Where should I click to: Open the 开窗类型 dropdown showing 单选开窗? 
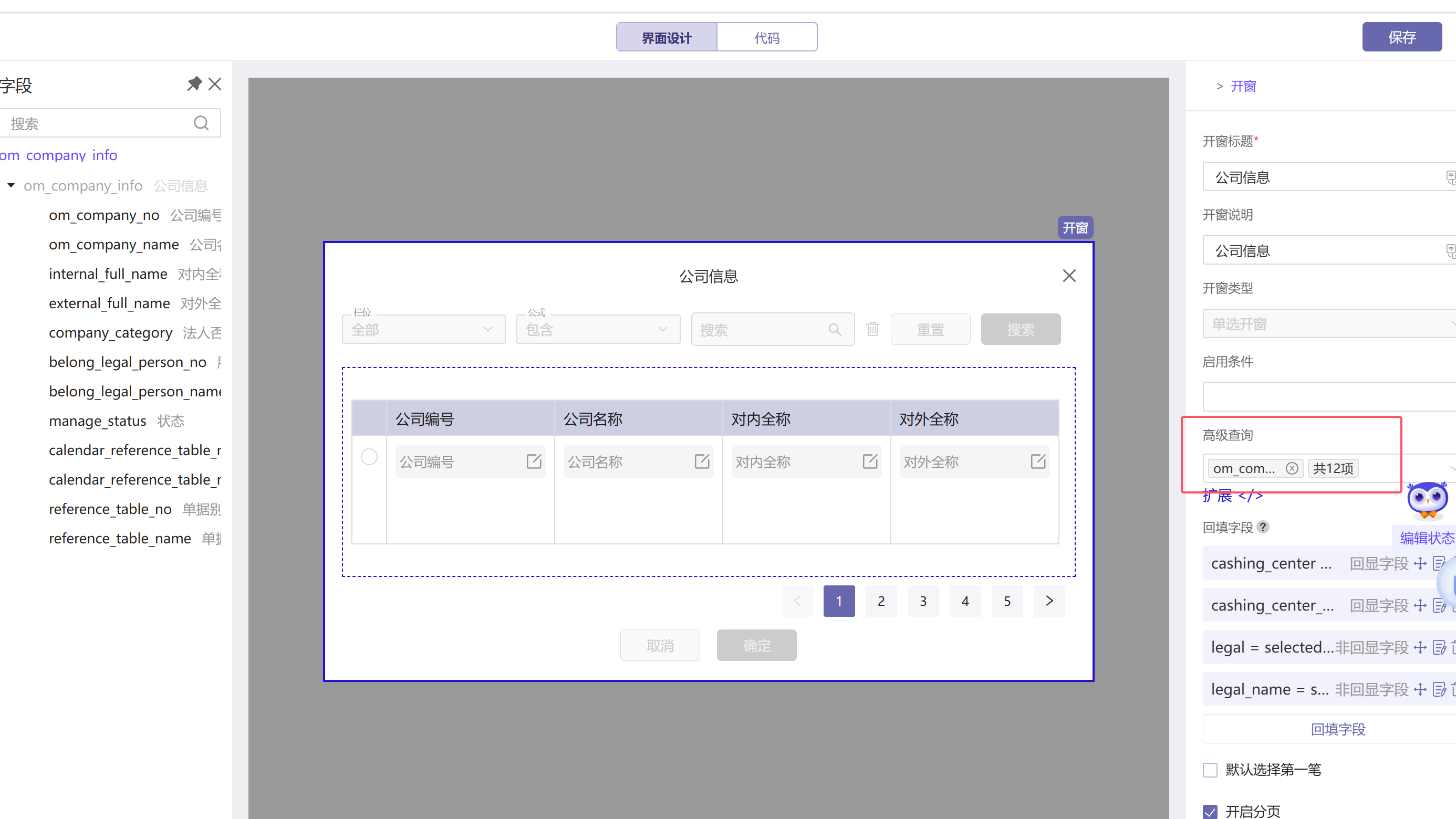click(1329, 323)
